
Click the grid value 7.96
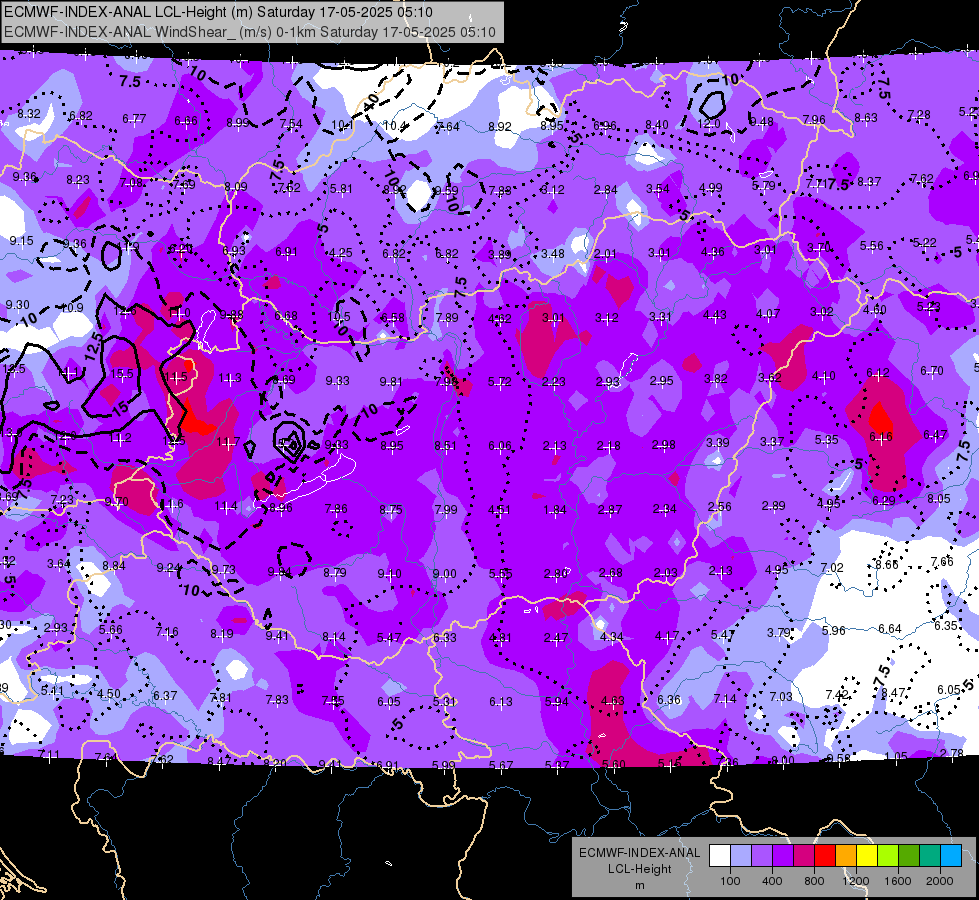click(814, 119)
